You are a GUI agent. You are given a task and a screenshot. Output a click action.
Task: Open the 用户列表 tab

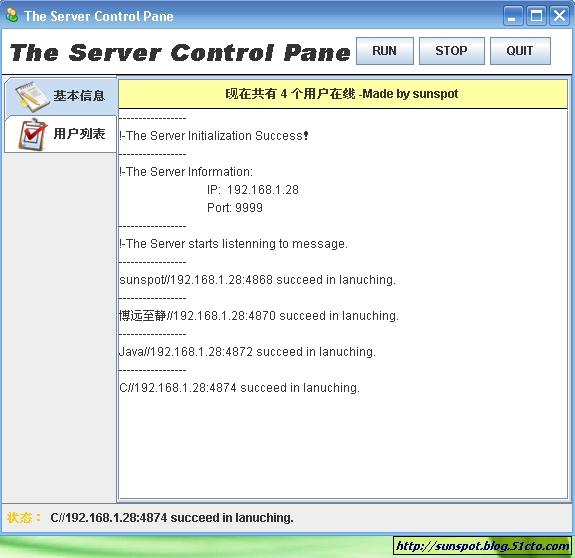pos(61,134)
